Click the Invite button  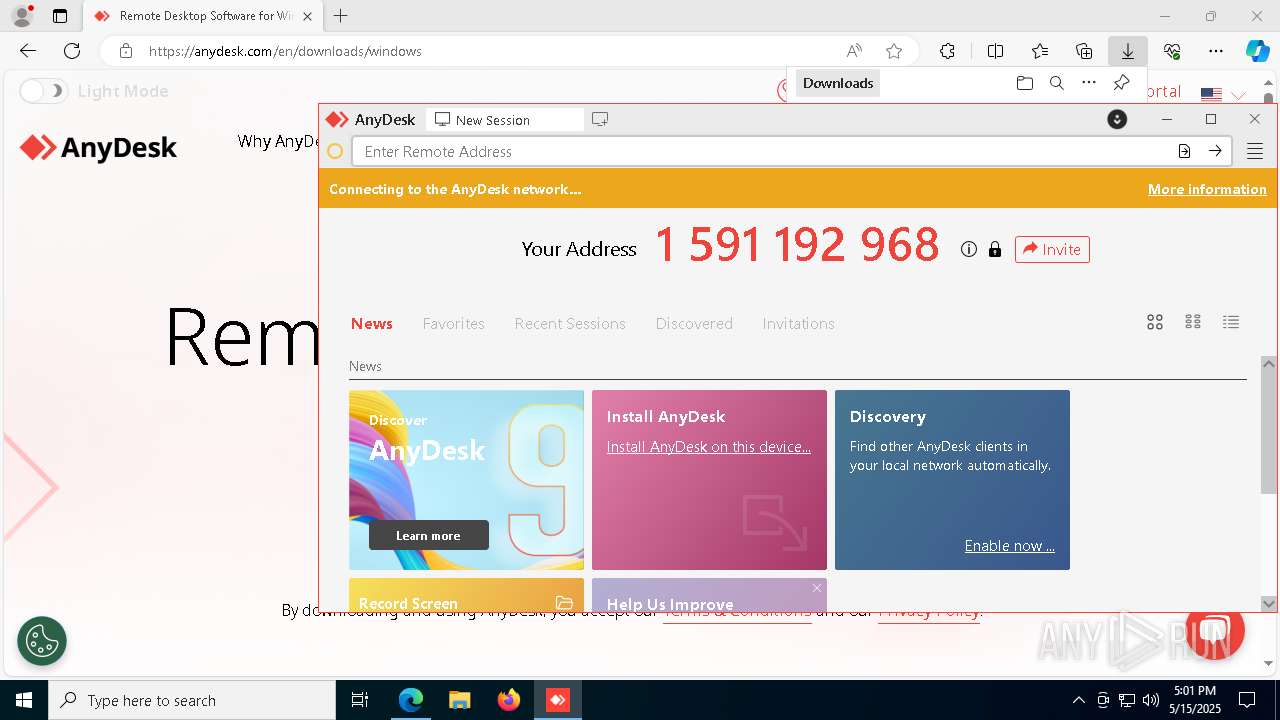point(1052,249)
